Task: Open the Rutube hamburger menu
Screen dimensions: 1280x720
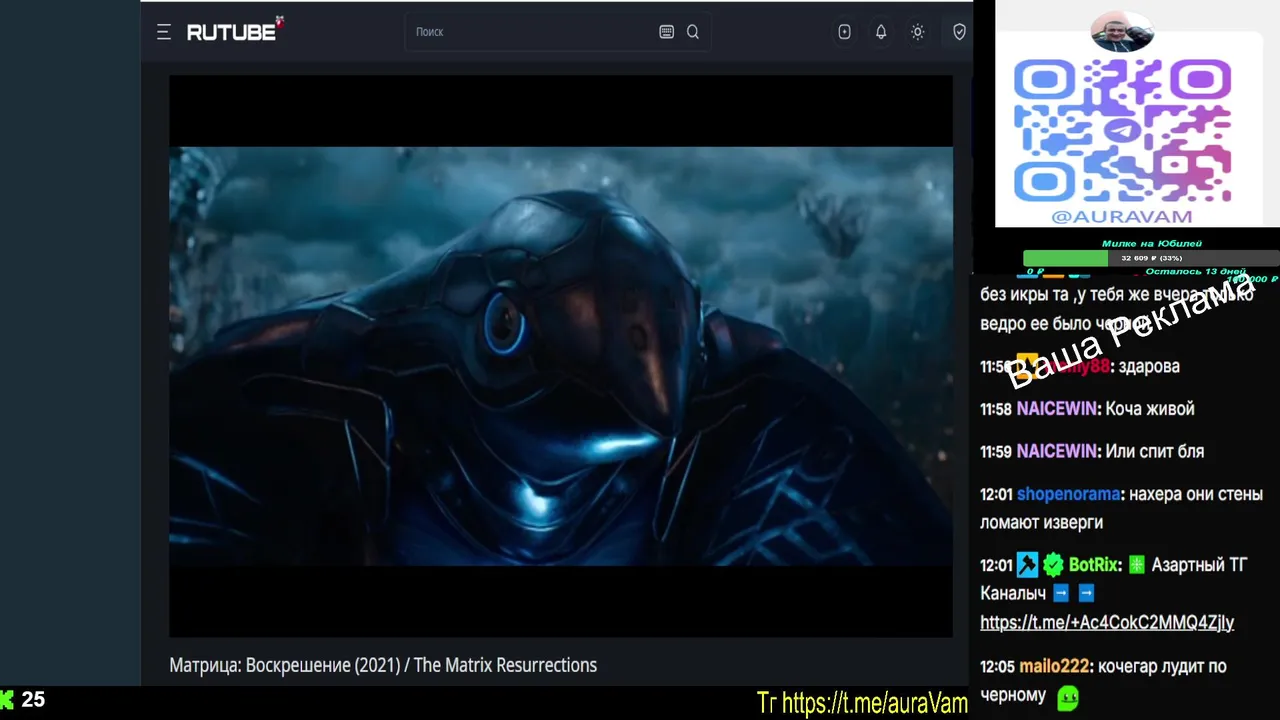Action: coord(164,32)
